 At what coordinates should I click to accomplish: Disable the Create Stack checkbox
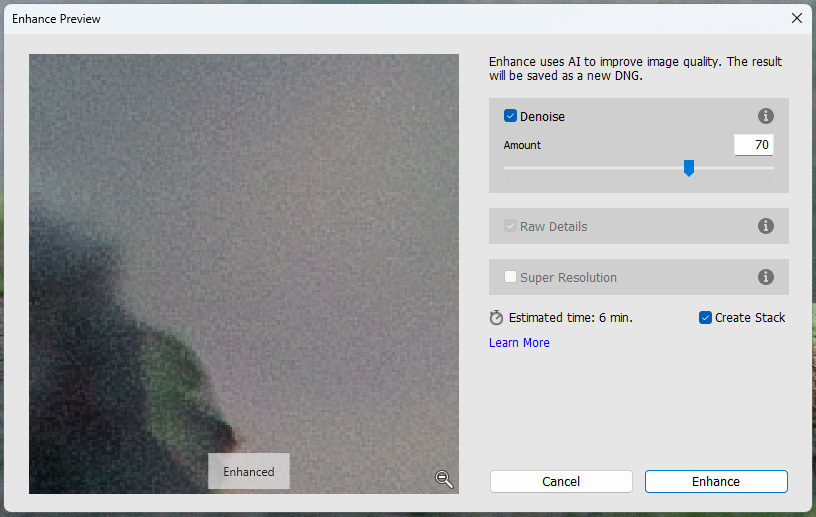pyautogui.click(x=706, y=317)
